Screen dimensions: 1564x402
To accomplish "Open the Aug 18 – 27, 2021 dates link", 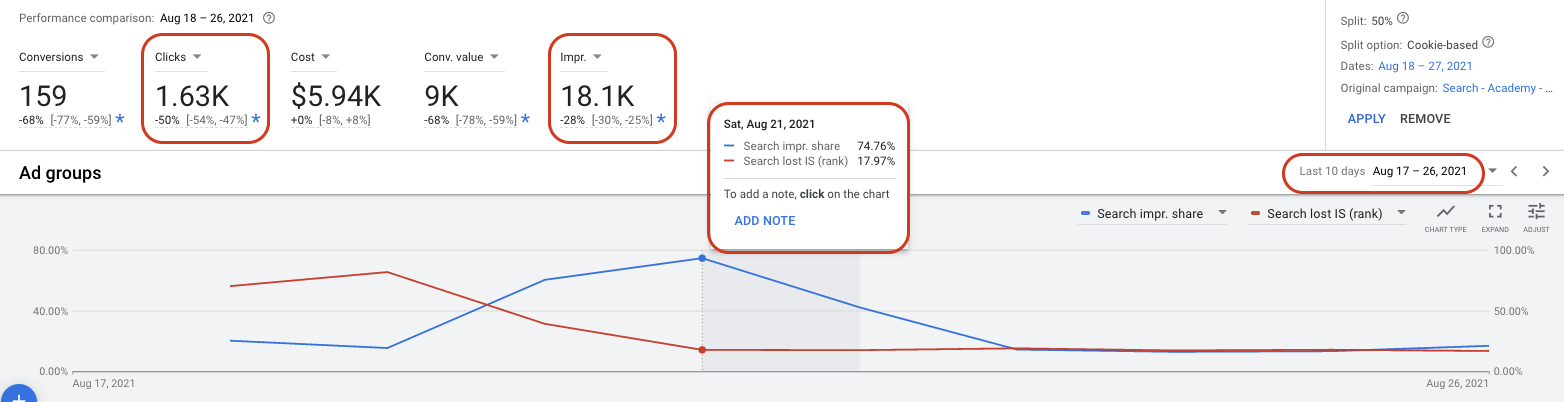I will click(x=1425, y=66).
